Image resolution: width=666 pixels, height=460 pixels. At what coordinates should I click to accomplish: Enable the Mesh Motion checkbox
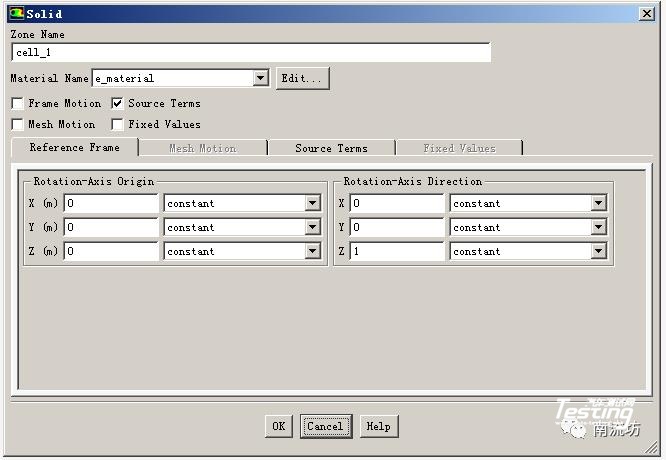pos(17,124)
